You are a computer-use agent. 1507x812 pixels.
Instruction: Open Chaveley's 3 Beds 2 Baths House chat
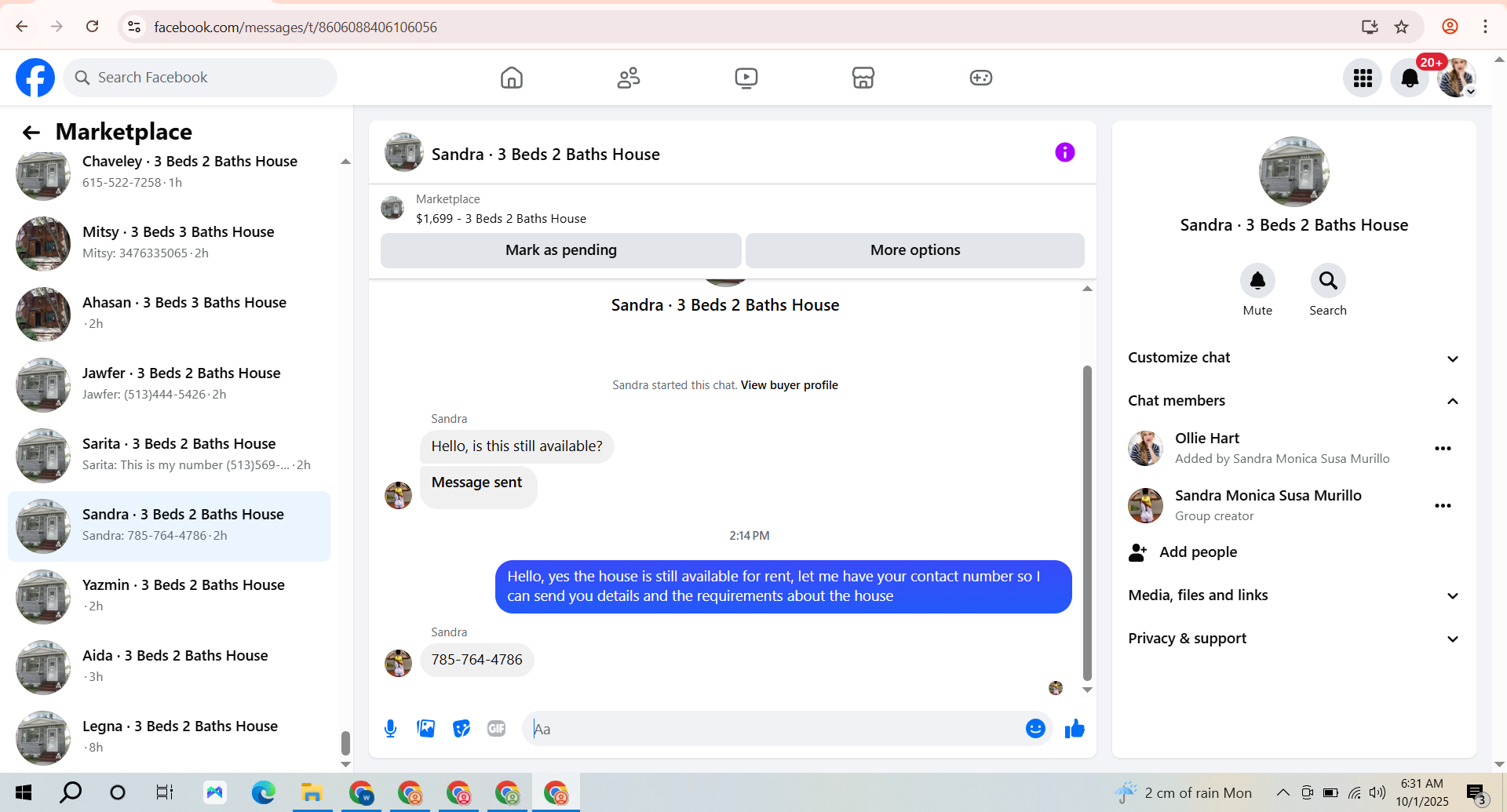[169, 172]
